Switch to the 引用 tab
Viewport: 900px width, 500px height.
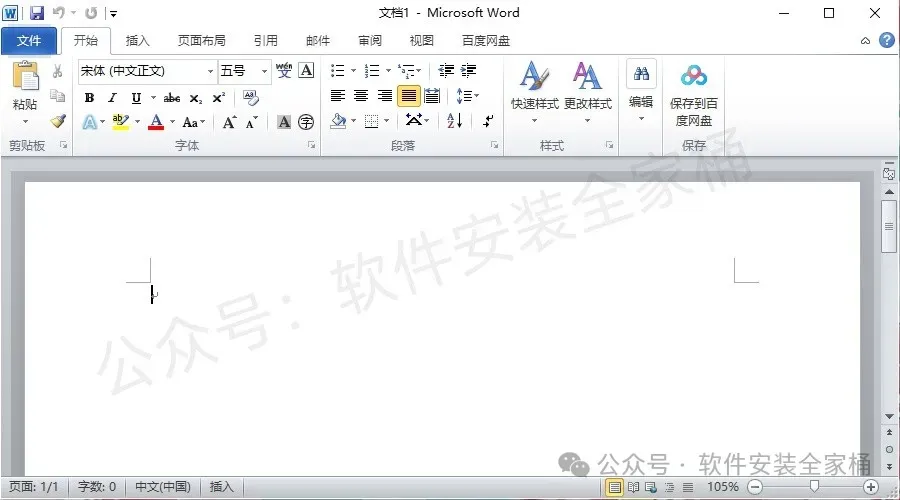pos(265,41)
